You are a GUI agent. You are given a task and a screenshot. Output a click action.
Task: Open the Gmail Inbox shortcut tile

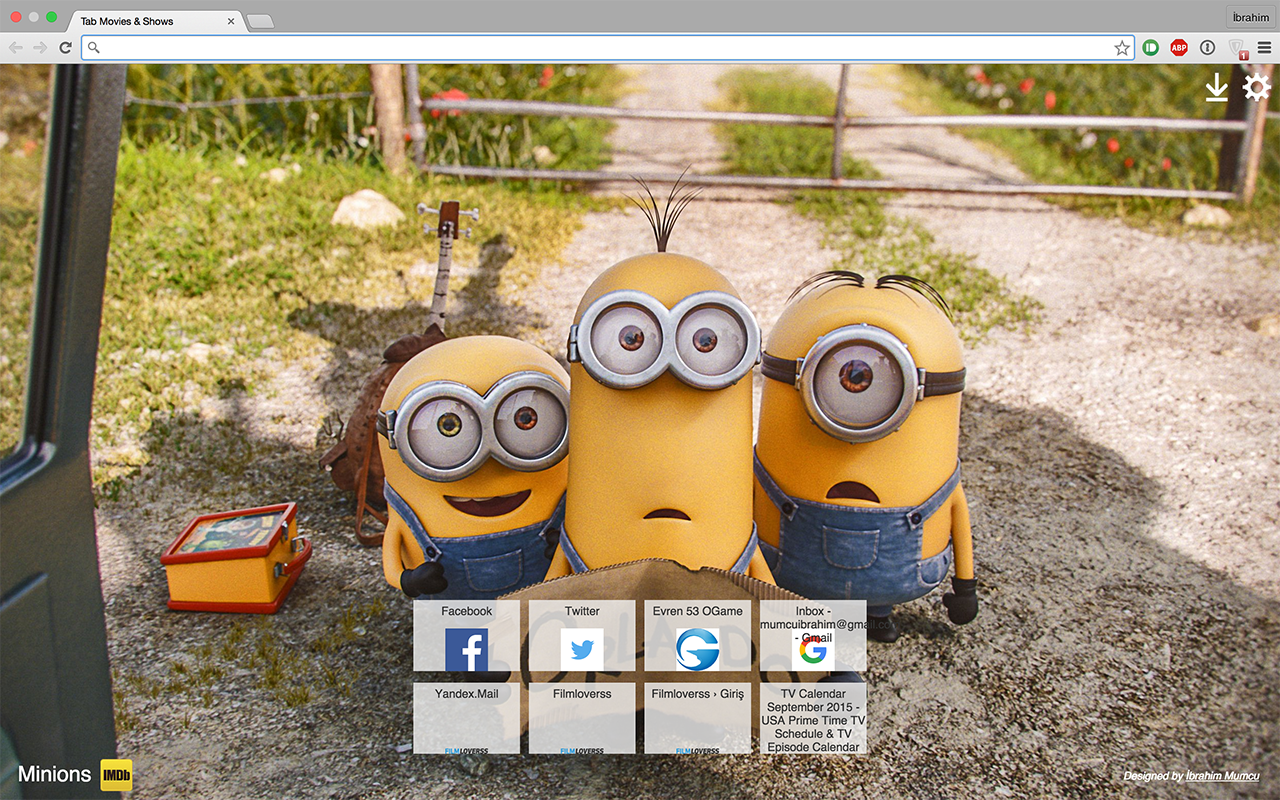point(813,636)
